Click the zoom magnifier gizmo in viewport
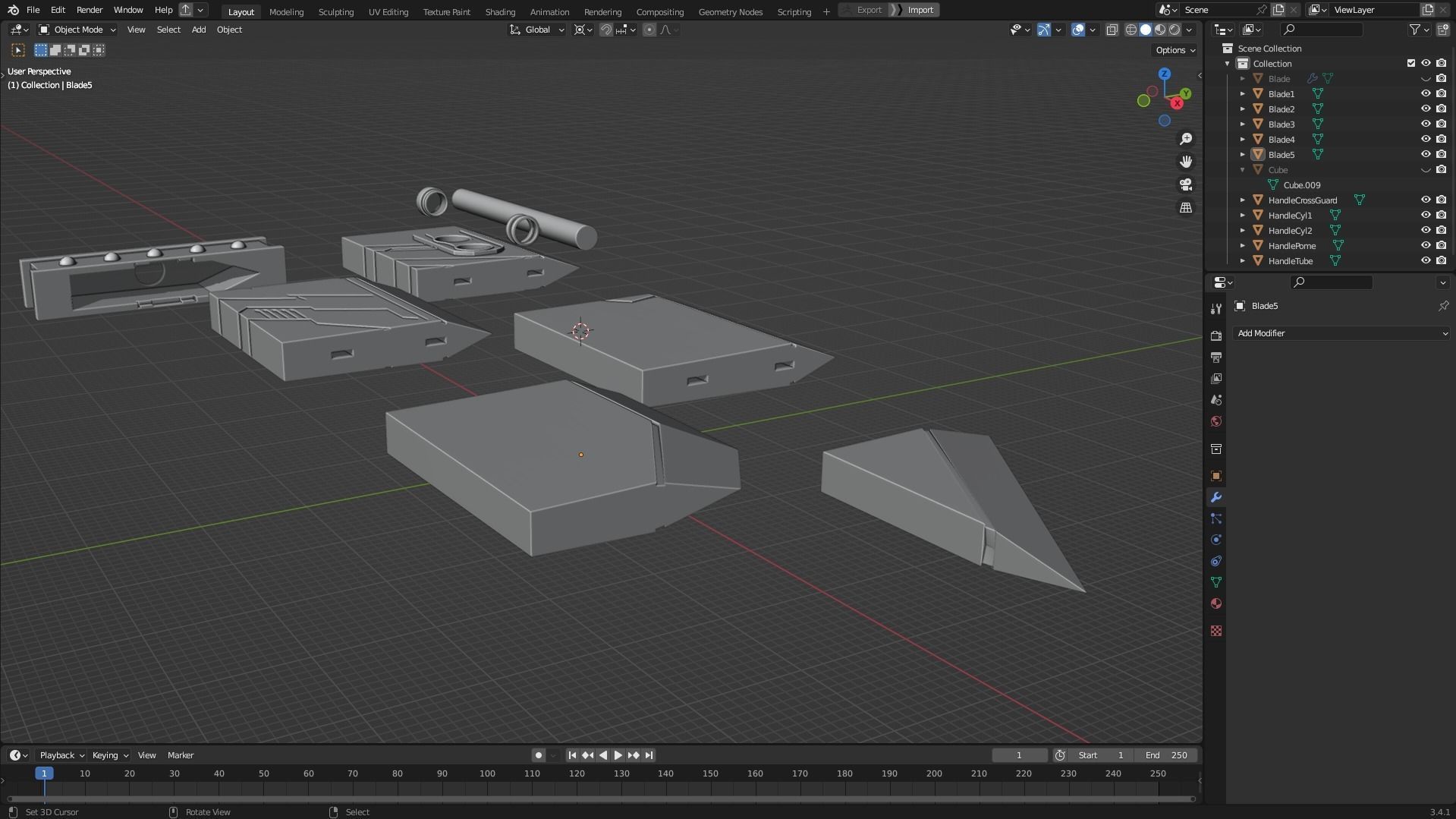 coord(1185,139)
